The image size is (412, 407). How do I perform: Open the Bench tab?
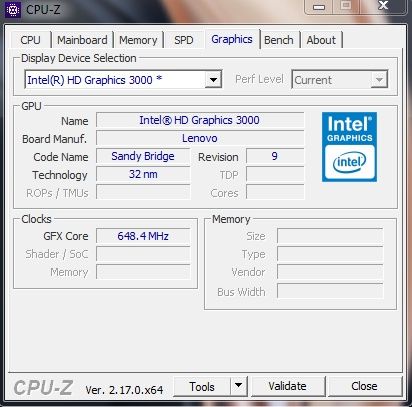click(x=279, y=40)
